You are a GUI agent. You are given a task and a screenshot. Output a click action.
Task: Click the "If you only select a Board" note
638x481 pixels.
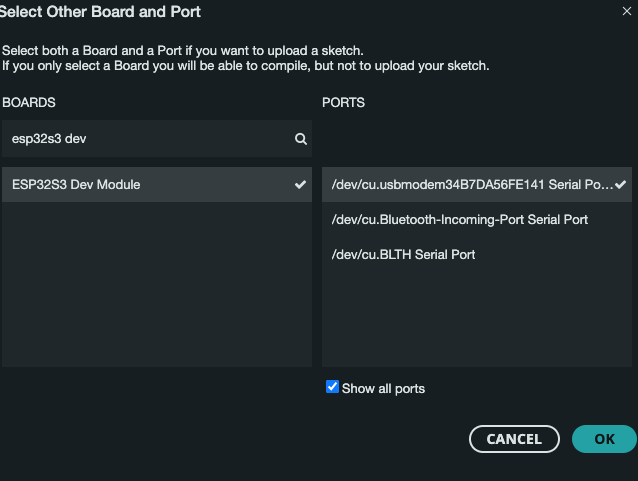[x=245, y=66]
